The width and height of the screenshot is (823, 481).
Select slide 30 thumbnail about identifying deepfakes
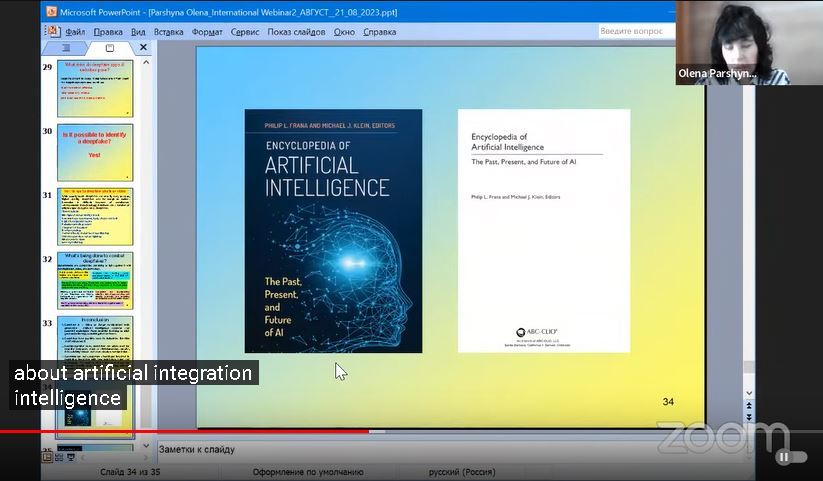pyautogui.click(x=95, y=152)
